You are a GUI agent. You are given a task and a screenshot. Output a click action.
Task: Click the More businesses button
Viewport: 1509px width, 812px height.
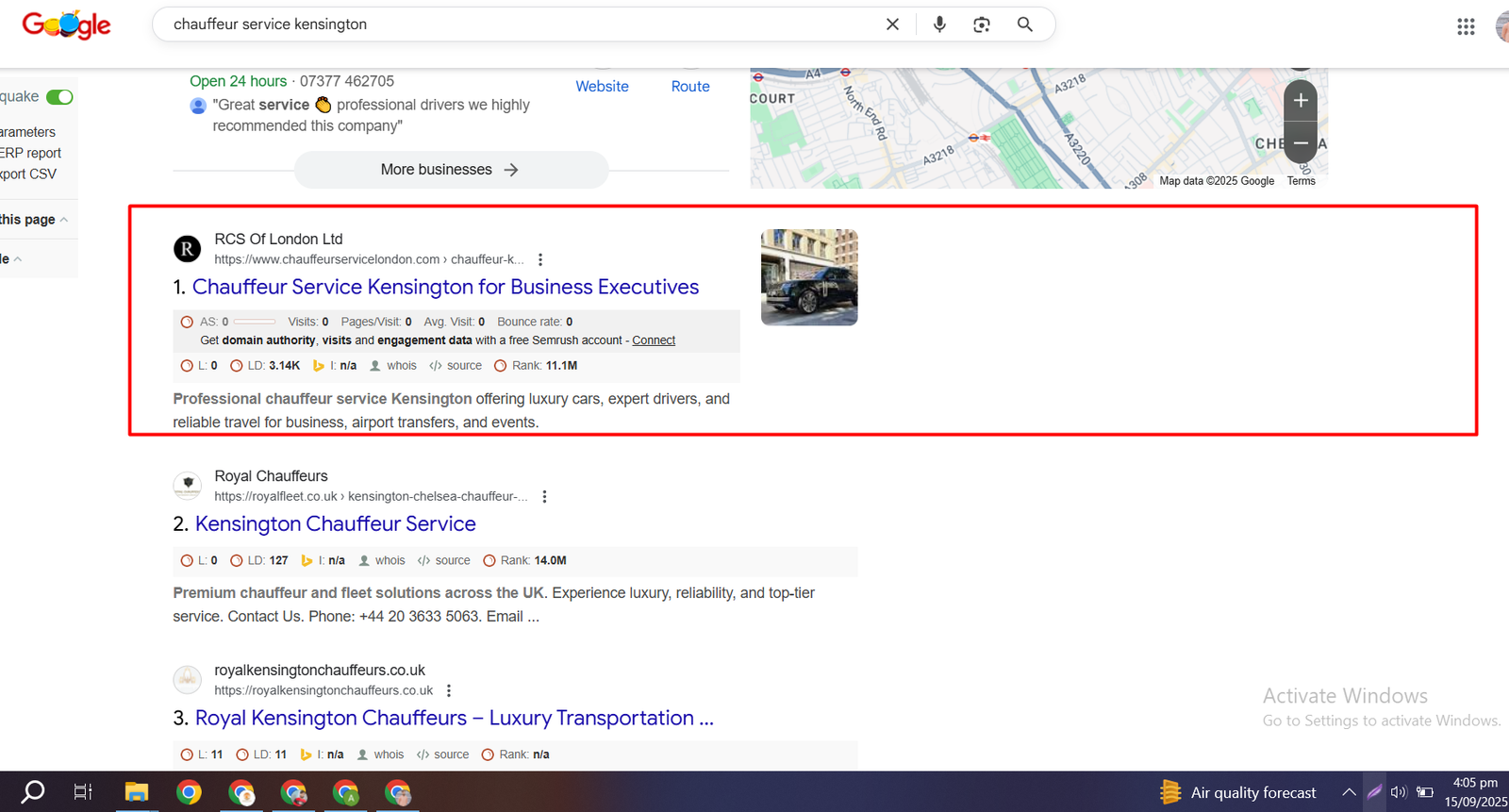[x=451, y=170]
